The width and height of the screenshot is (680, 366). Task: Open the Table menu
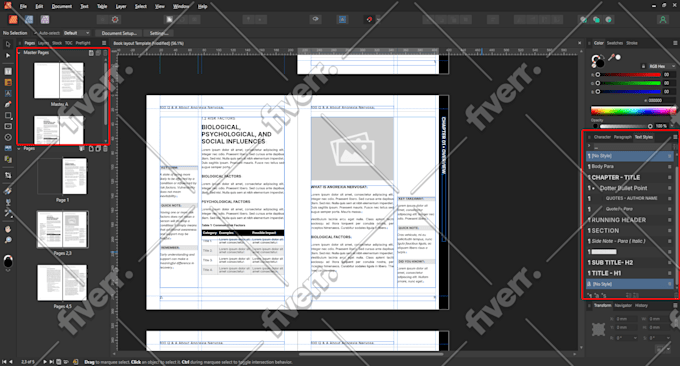point(102,7)
